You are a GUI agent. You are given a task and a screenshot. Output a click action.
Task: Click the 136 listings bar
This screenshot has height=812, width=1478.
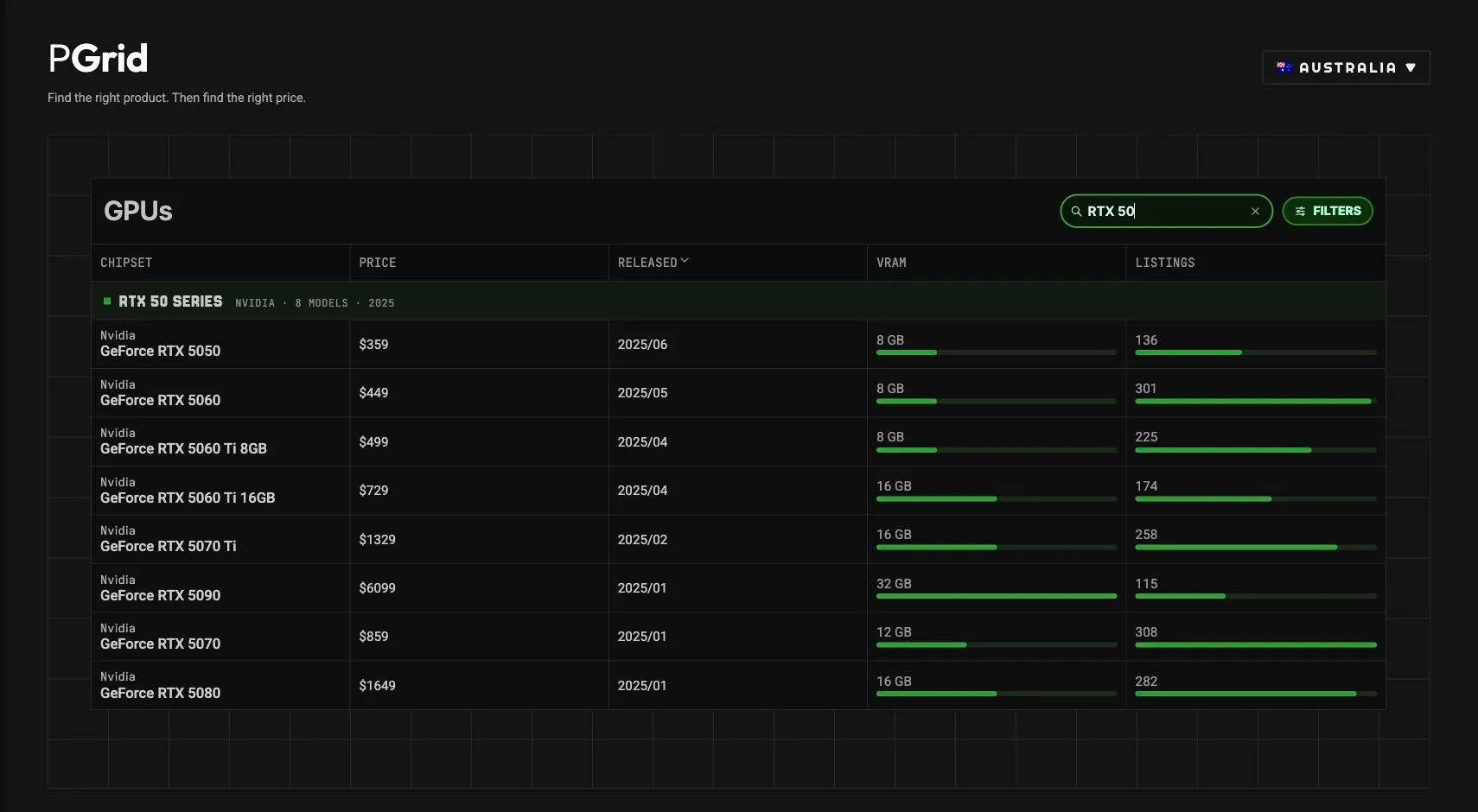click(x=1256, y=352)
